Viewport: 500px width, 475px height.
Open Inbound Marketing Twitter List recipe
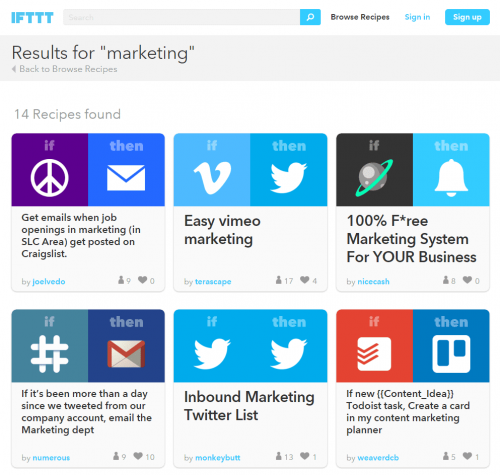pyautogui.click(x=249, y=406)
